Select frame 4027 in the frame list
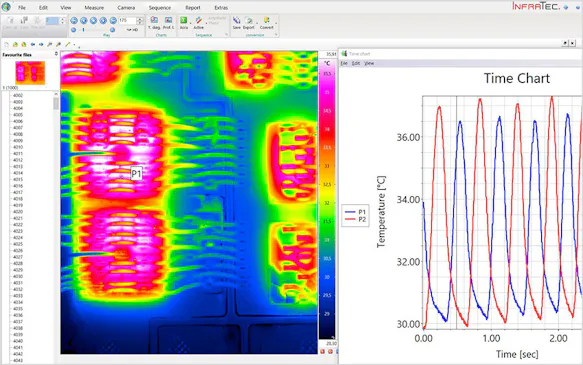583x365 pixels. click(18, 257)
